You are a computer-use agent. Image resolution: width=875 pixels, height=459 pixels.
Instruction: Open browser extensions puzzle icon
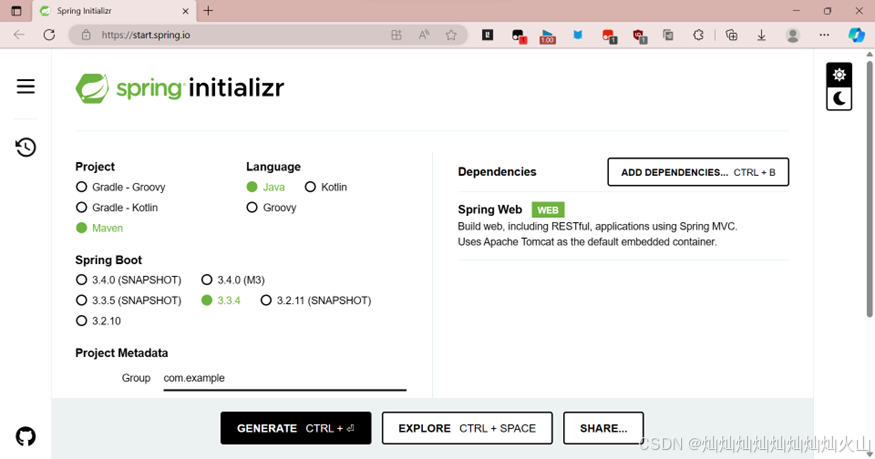(698, 35)
